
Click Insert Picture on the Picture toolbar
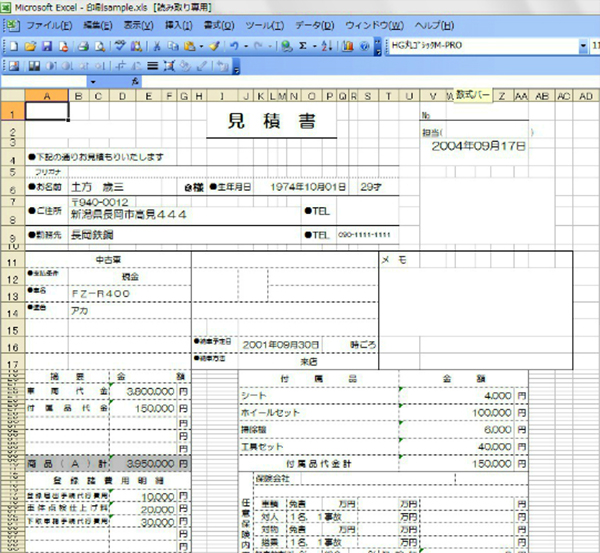(14, 66)
